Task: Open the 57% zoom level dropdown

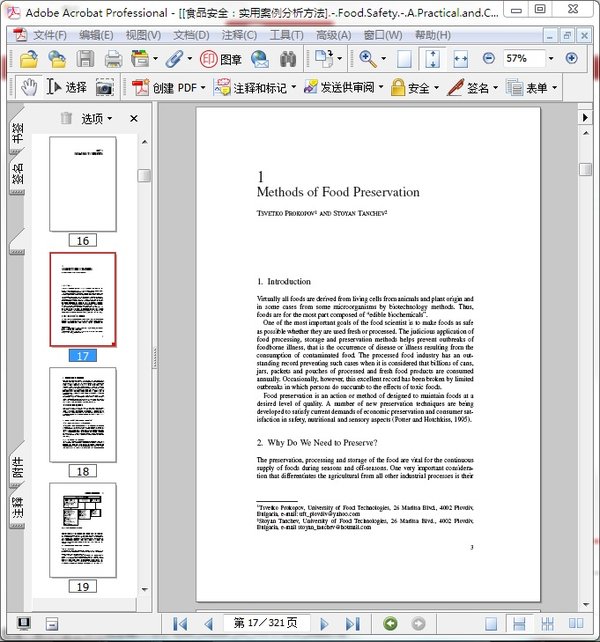Action: 552,59
